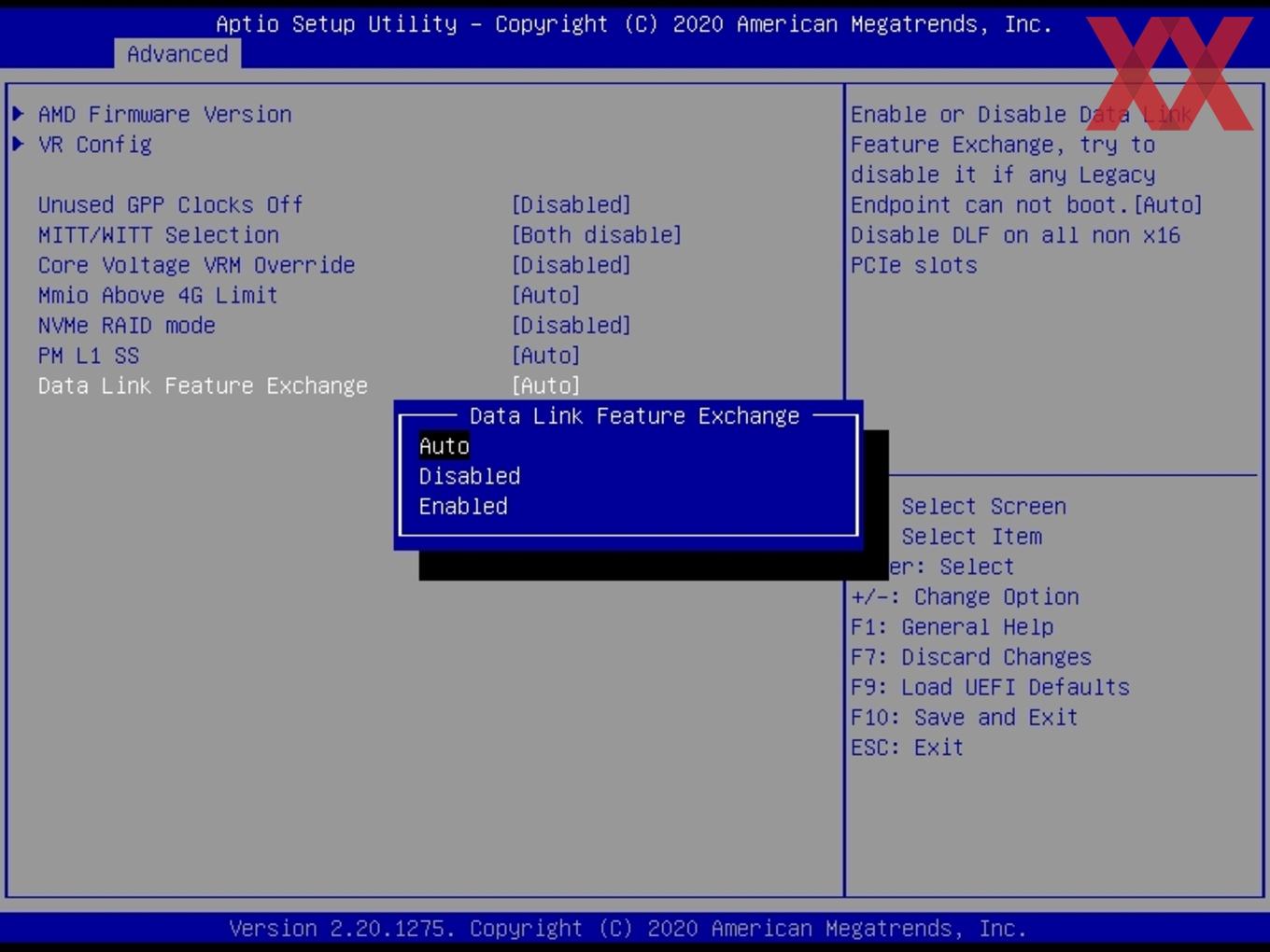Click the Aptio Setup Utility header text
Image resolution: width=1270 pixels, height=952 pixels.
point(634,24)
